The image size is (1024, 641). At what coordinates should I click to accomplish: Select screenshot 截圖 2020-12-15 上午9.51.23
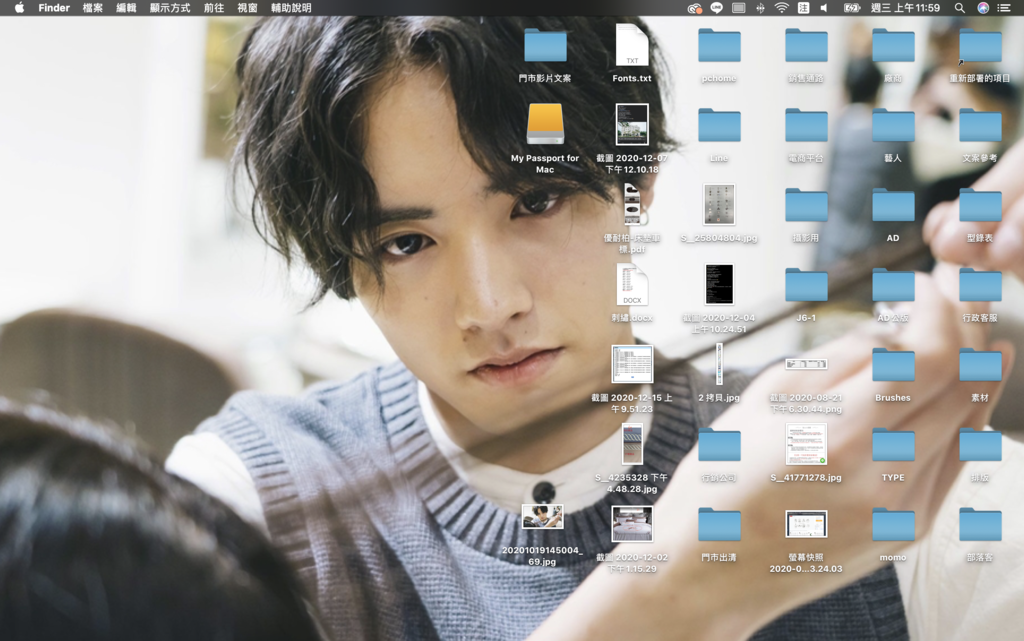(x=632, y=364)
